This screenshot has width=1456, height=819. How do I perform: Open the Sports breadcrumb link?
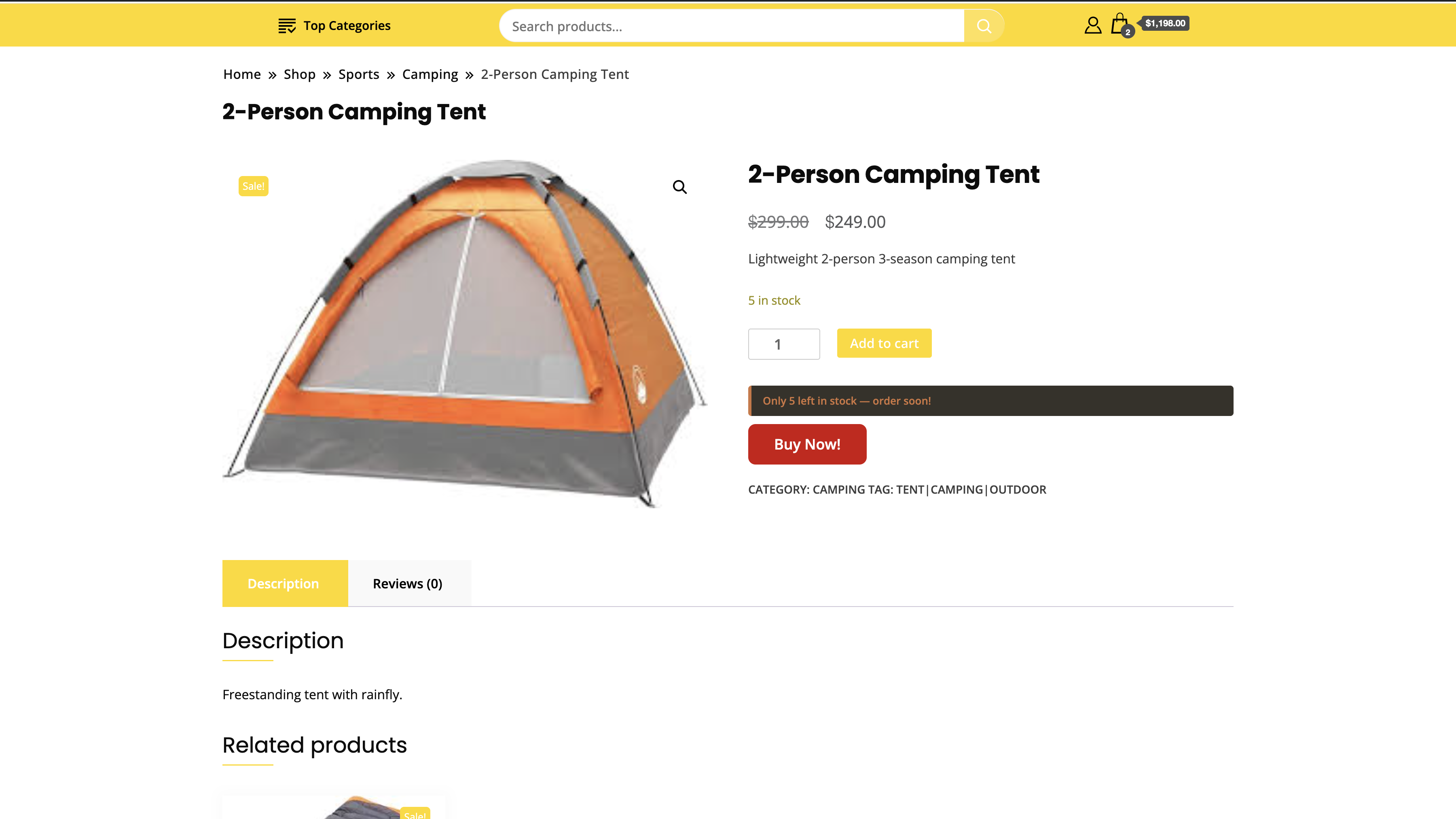point(358,75)
